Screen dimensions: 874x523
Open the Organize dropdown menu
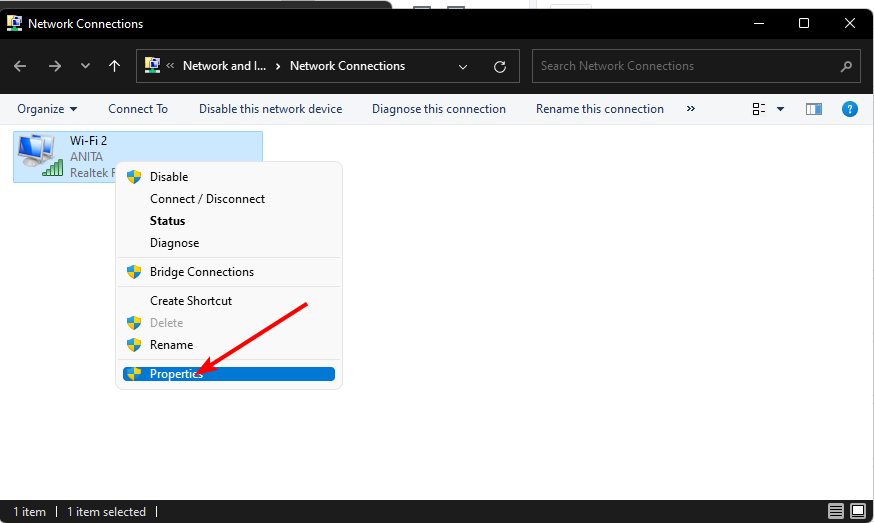[47, 109]
